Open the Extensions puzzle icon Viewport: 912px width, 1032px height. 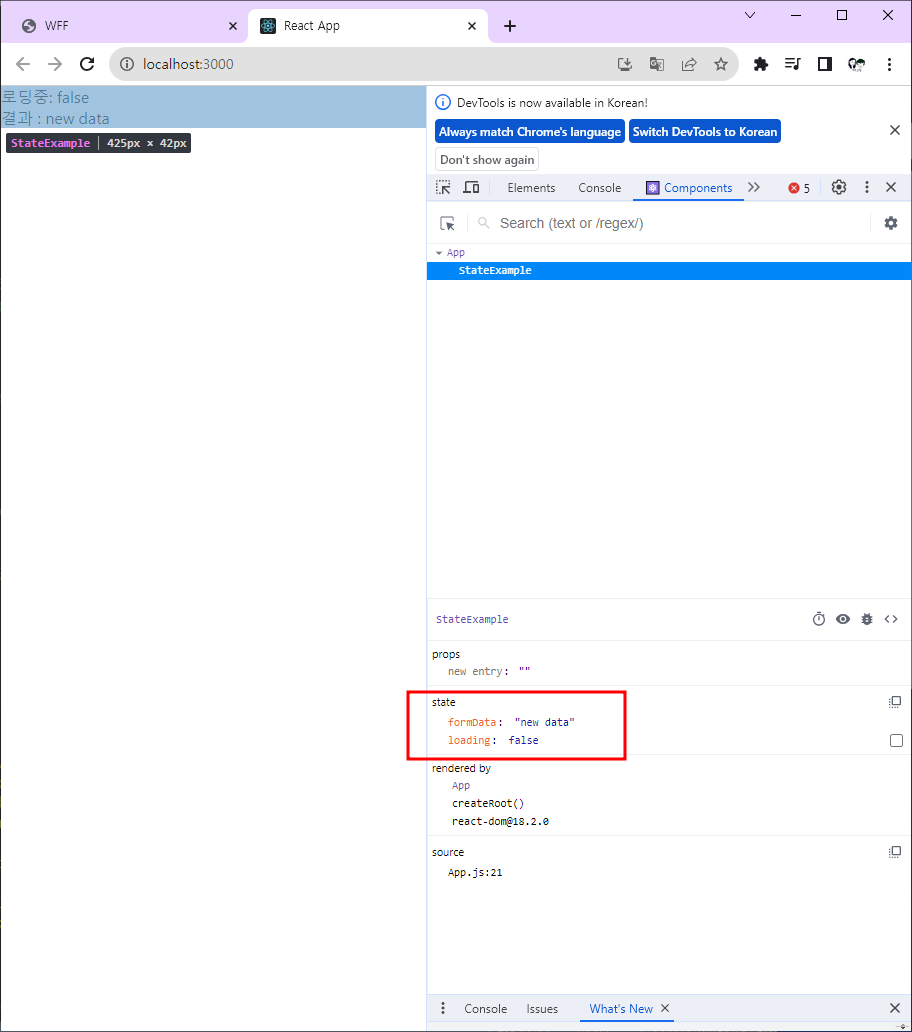click(761, 64)
